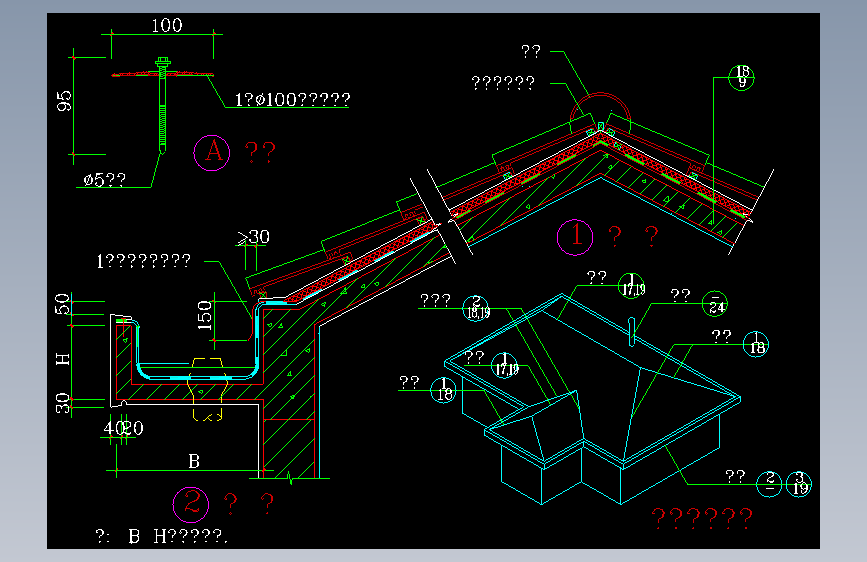Click the 2/- reference bubble

(x=769, y=484)
